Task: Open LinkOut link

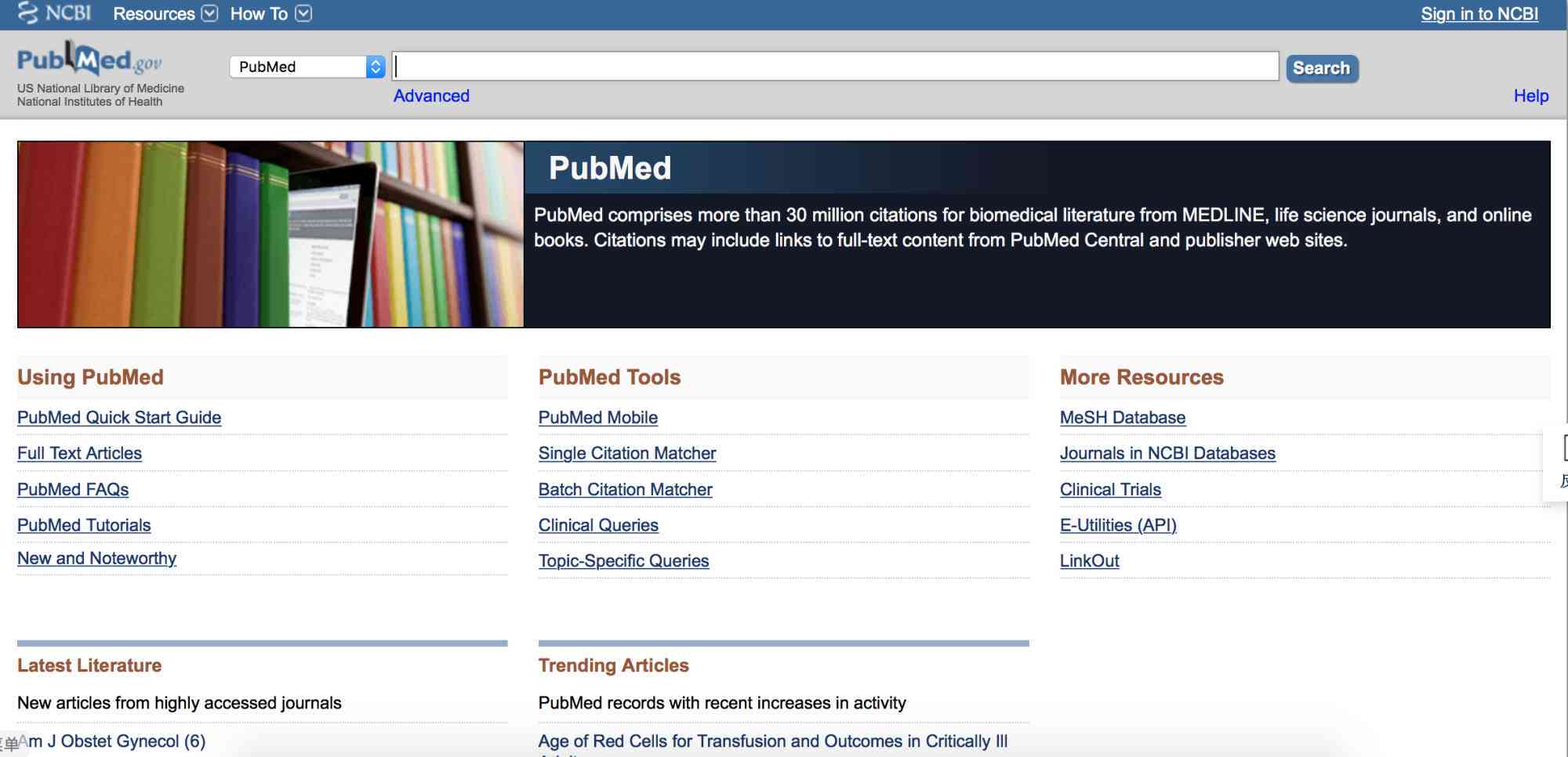Action: pos(1089,561)
